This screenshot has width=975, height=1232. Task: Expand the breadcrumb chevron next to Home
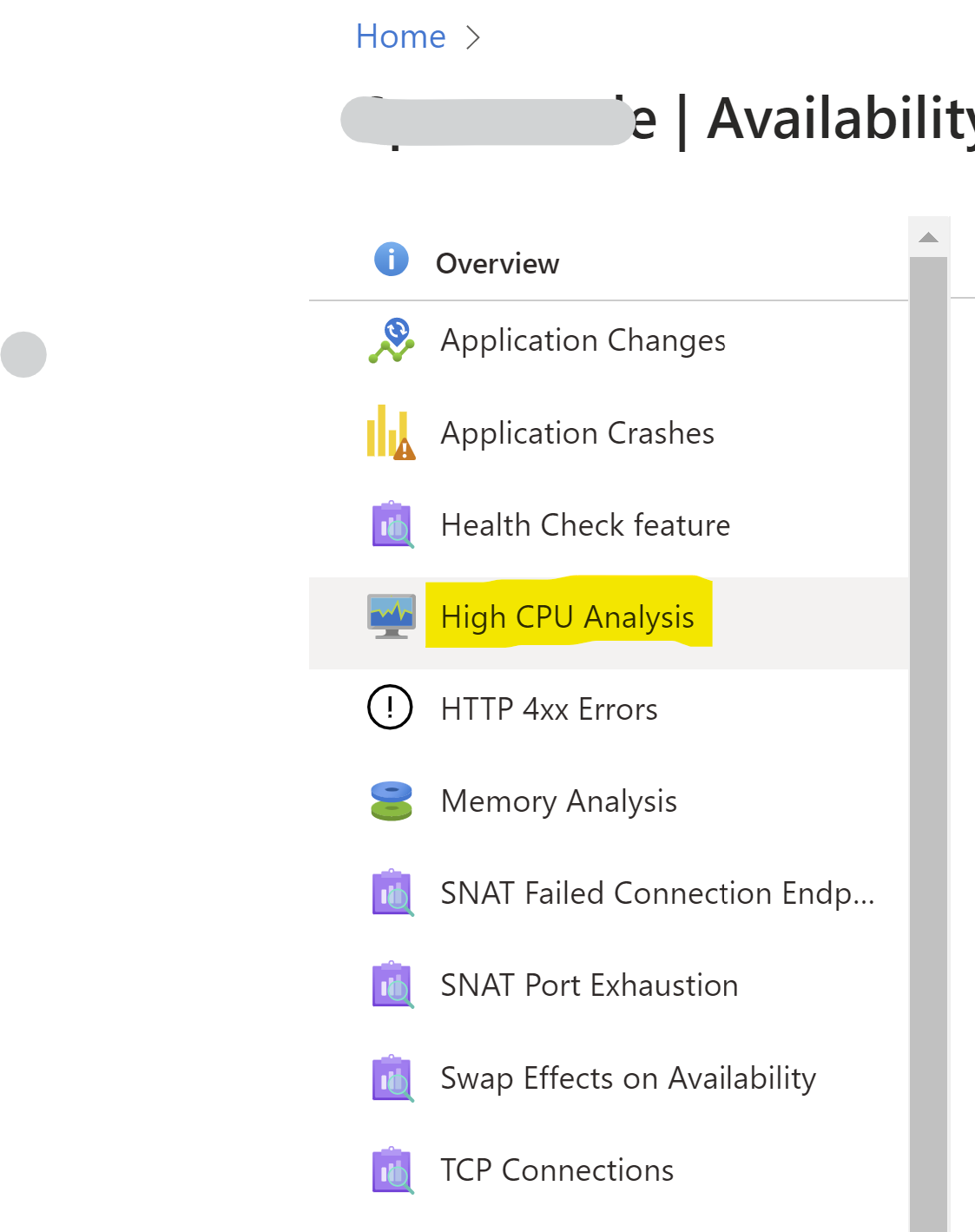click(473, 36)
